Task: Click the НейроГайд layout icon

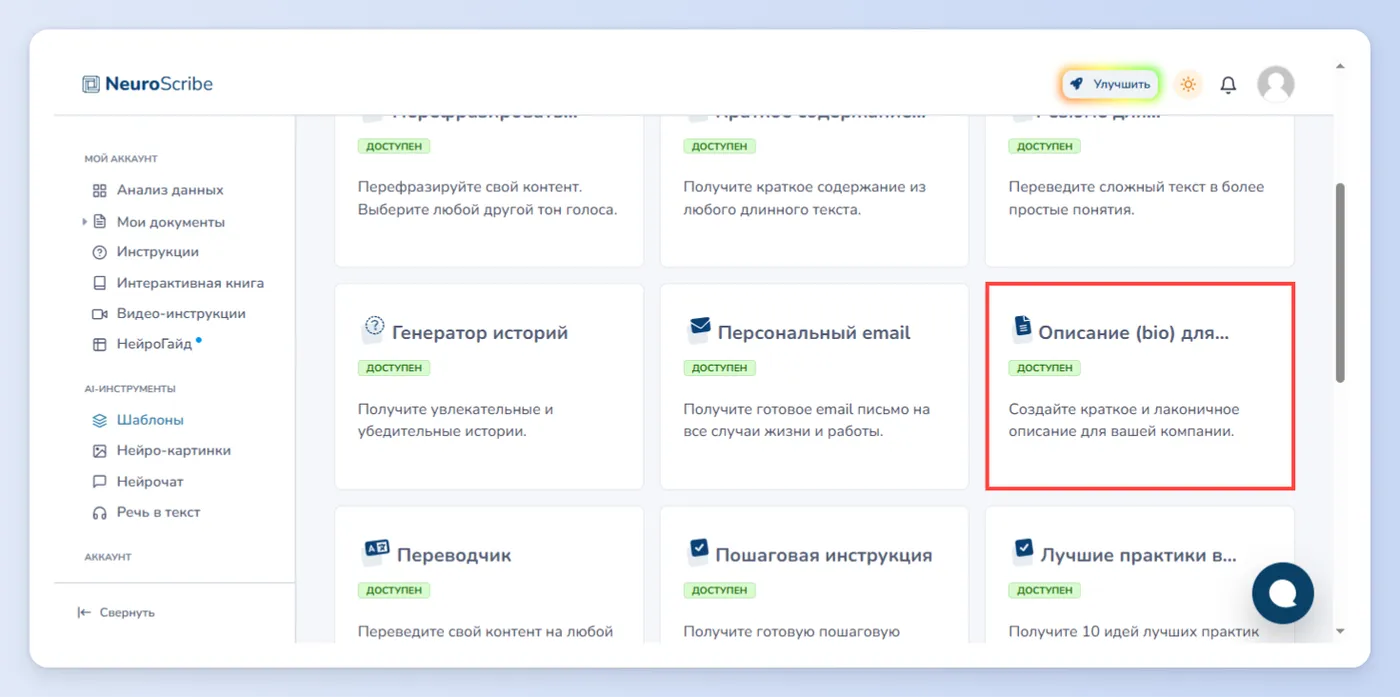Action: 99,344
